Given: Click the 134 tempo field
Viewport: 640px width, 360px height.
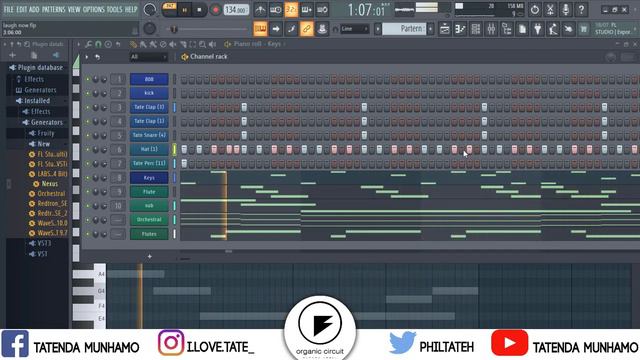Looking at the screenshot, I should [x=236, y=9].
